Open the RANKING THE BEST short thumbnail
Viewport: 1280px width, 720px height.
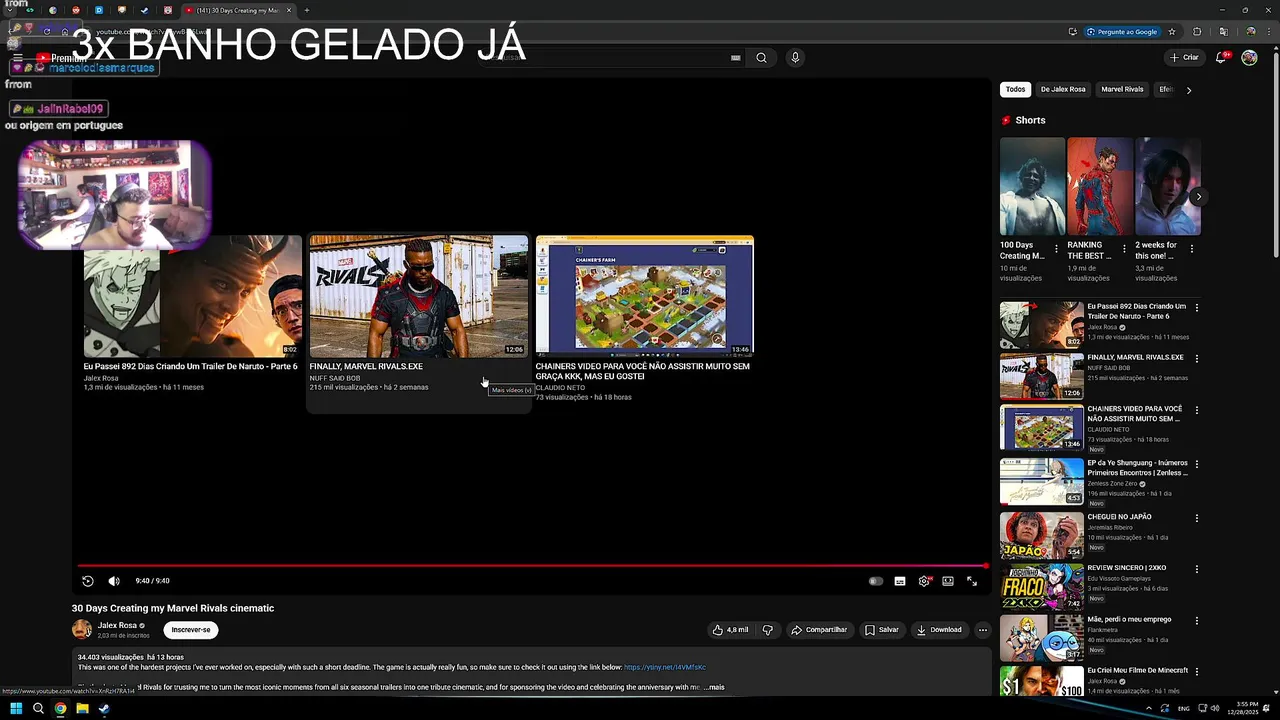pyautogui.click(x=1100, y=186)
